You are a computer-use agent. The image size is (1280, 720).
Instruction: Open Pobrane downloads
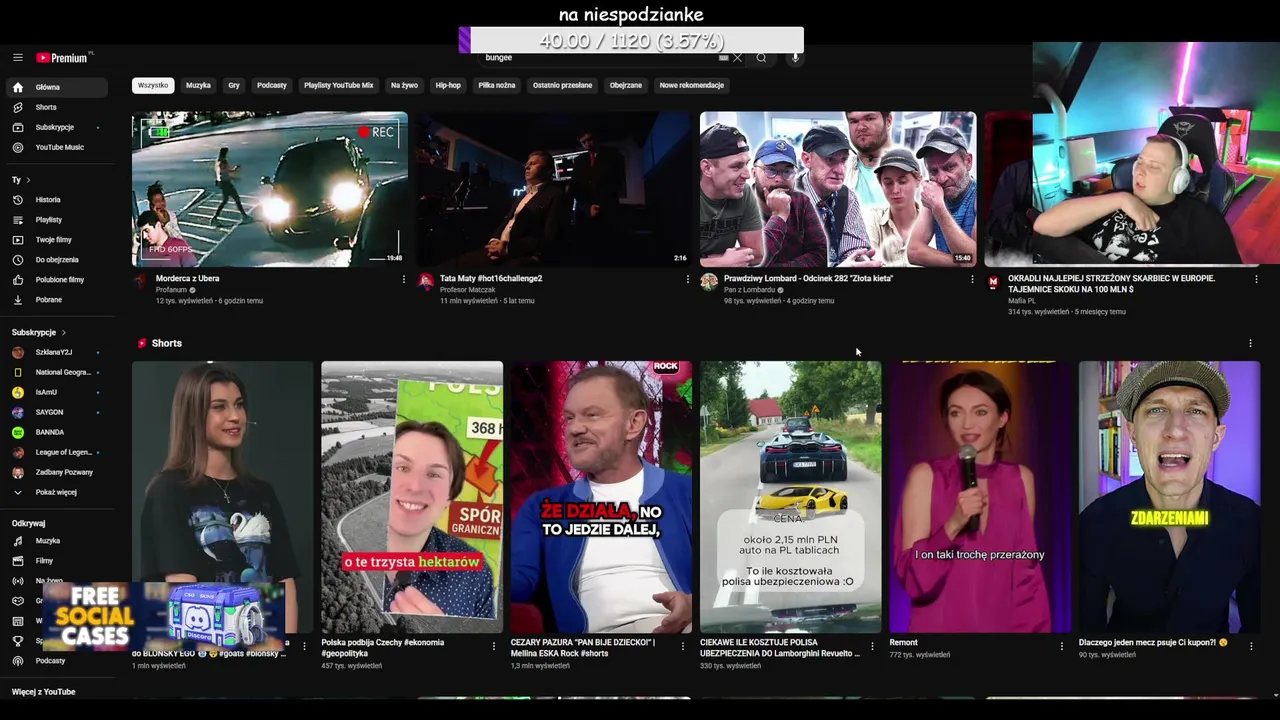56,300
